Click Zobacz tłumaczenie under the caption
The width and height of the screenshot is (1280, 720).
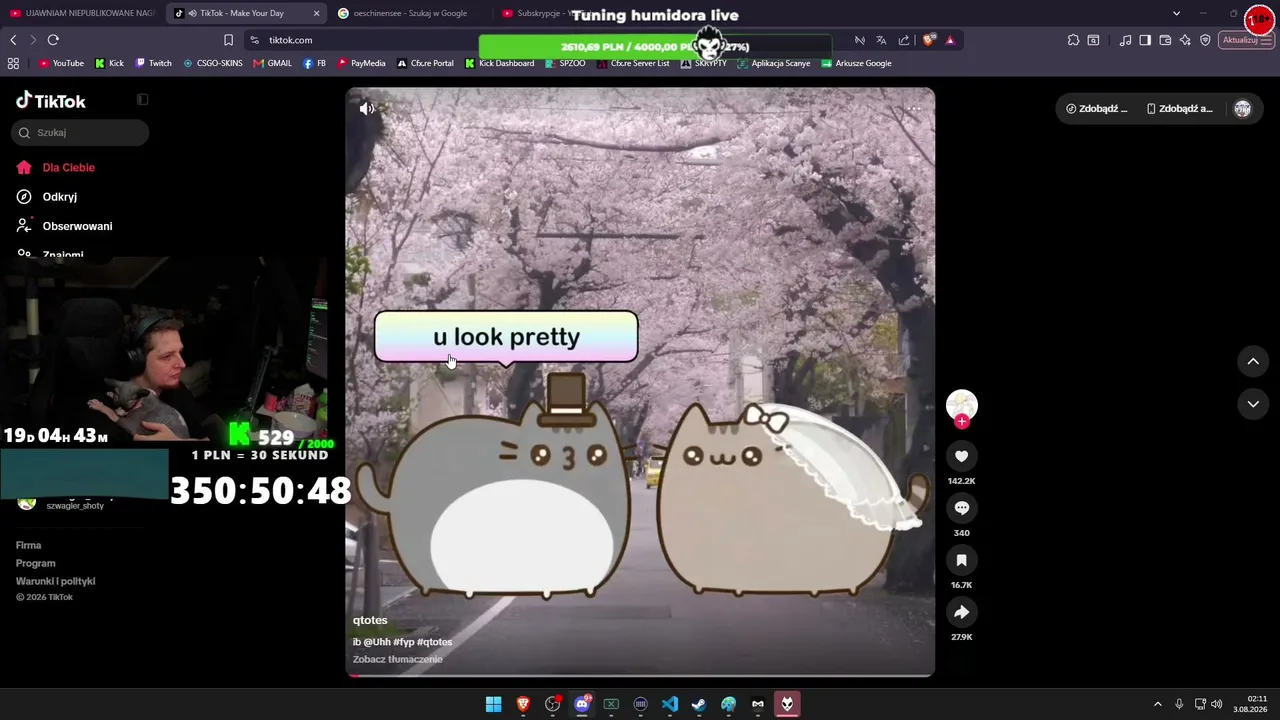[397, 659]
